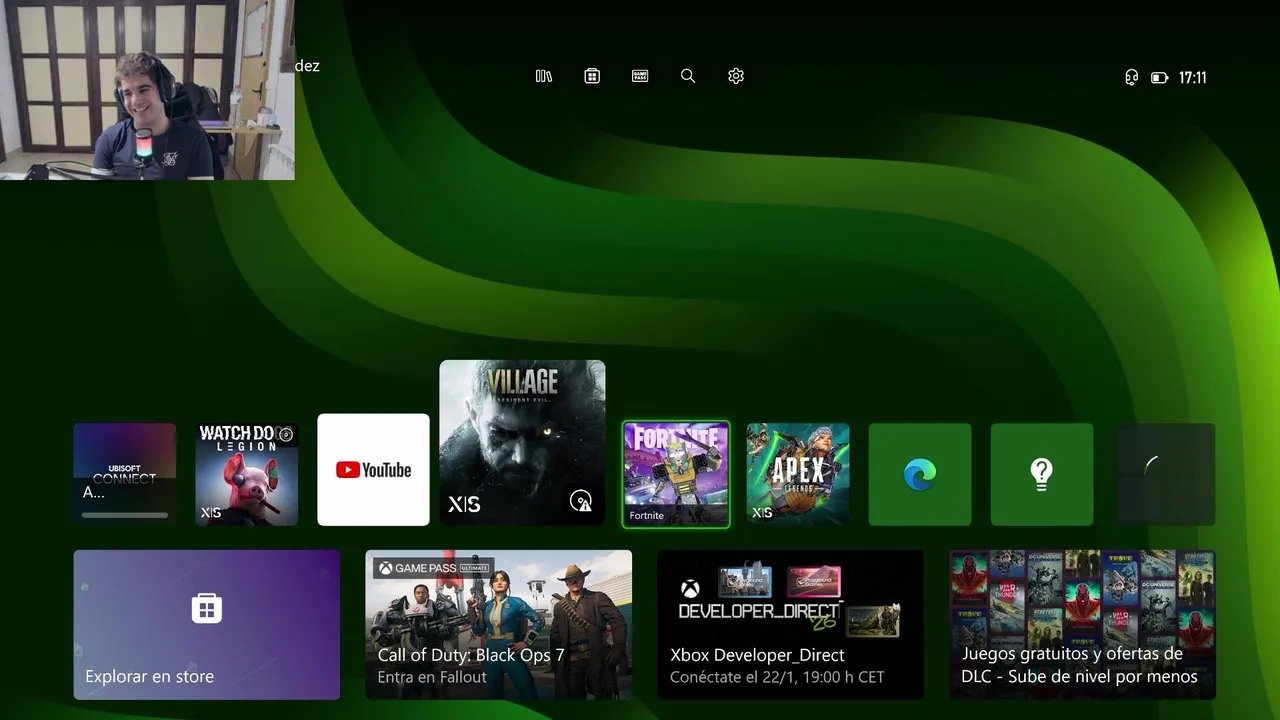The width and height of the screenshot is (1280, 720).
Task: Open My games & apps library icon
Action: [544, 76]
